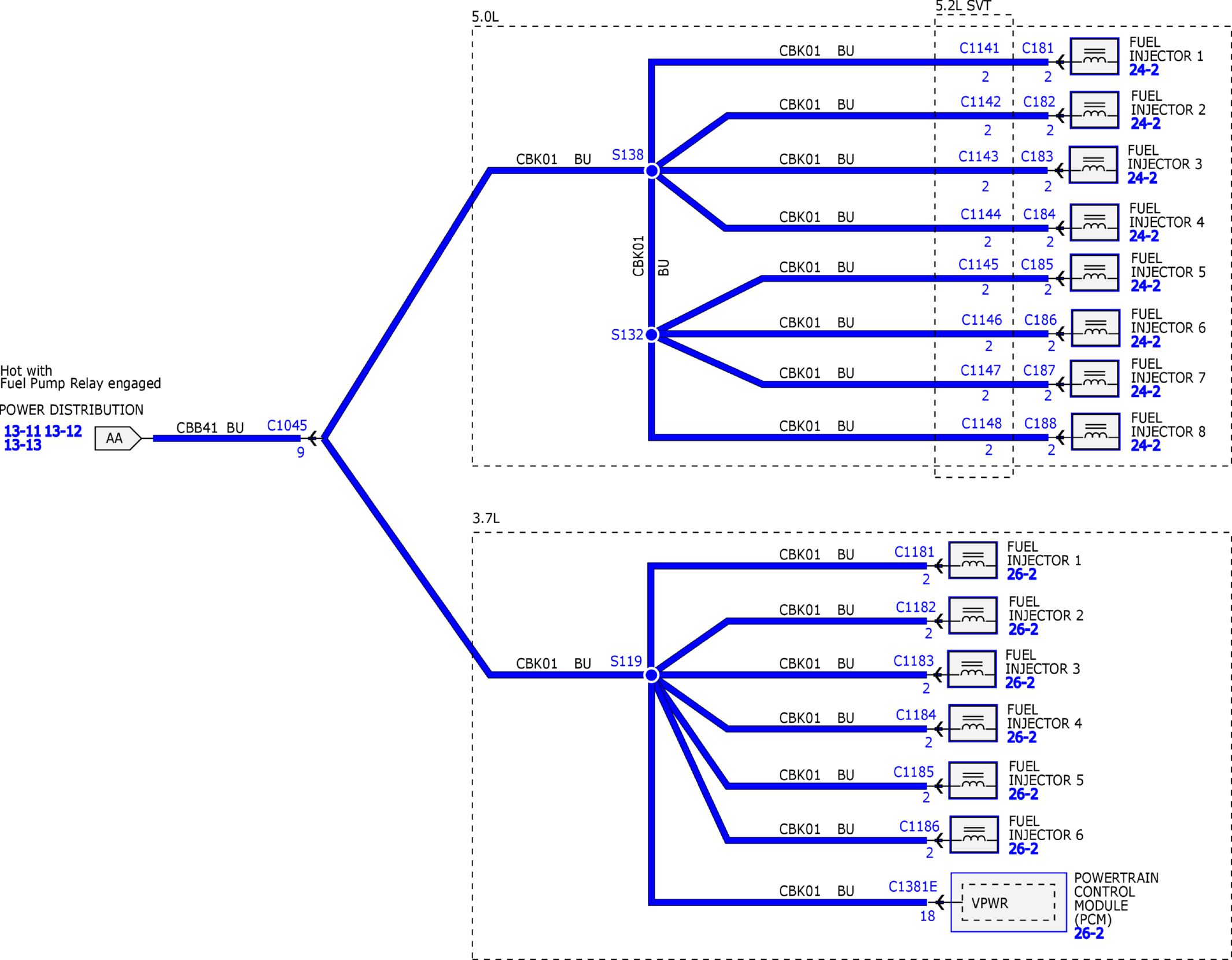Viewport: 1232px width, 960px height.
Task: Click the Hot with Fuel Pump Relay note
Action: pyautogui.click(x=80, y=377)
